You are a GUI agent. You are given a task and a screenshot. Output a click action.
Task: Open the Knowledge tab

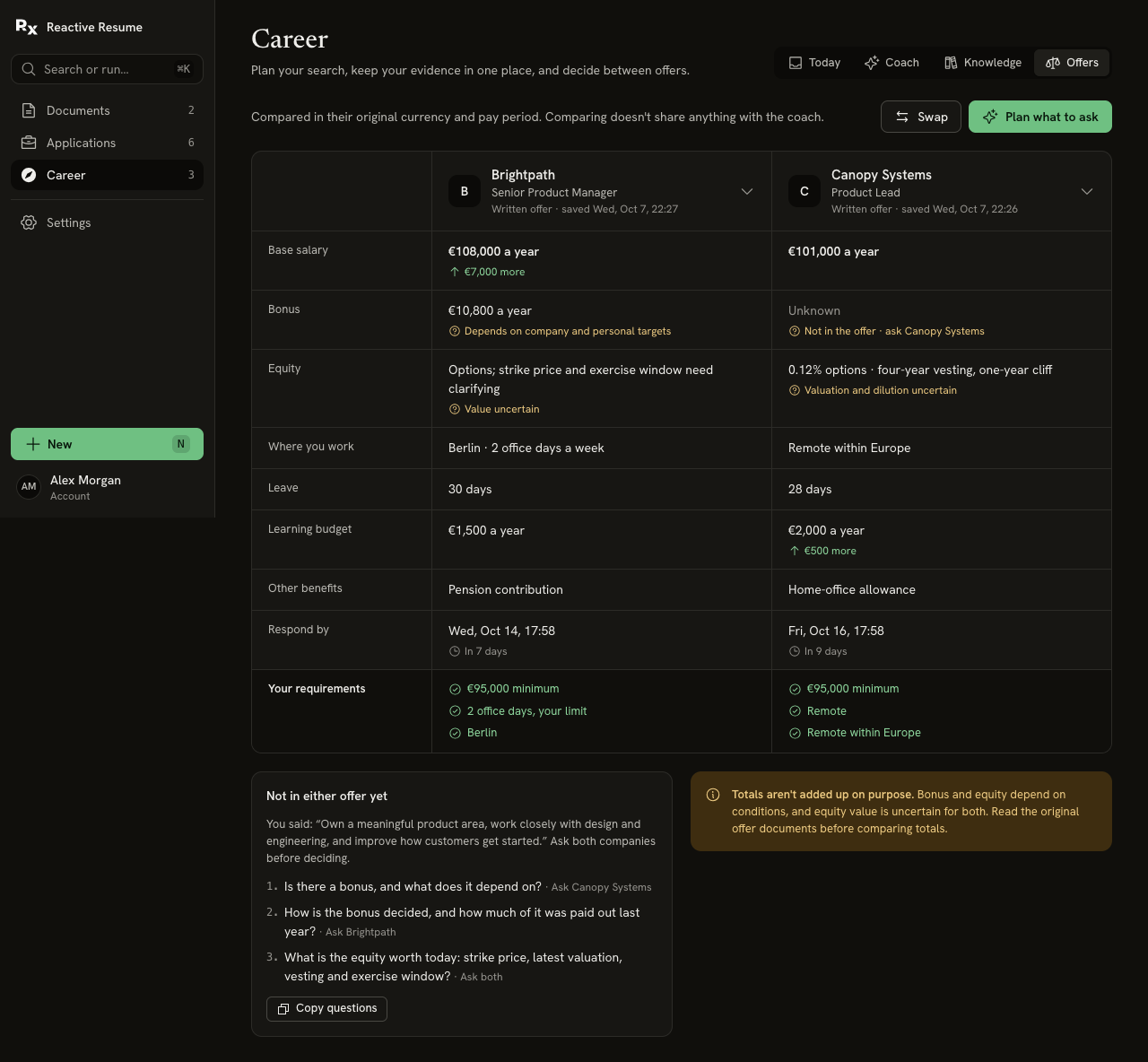983,63
